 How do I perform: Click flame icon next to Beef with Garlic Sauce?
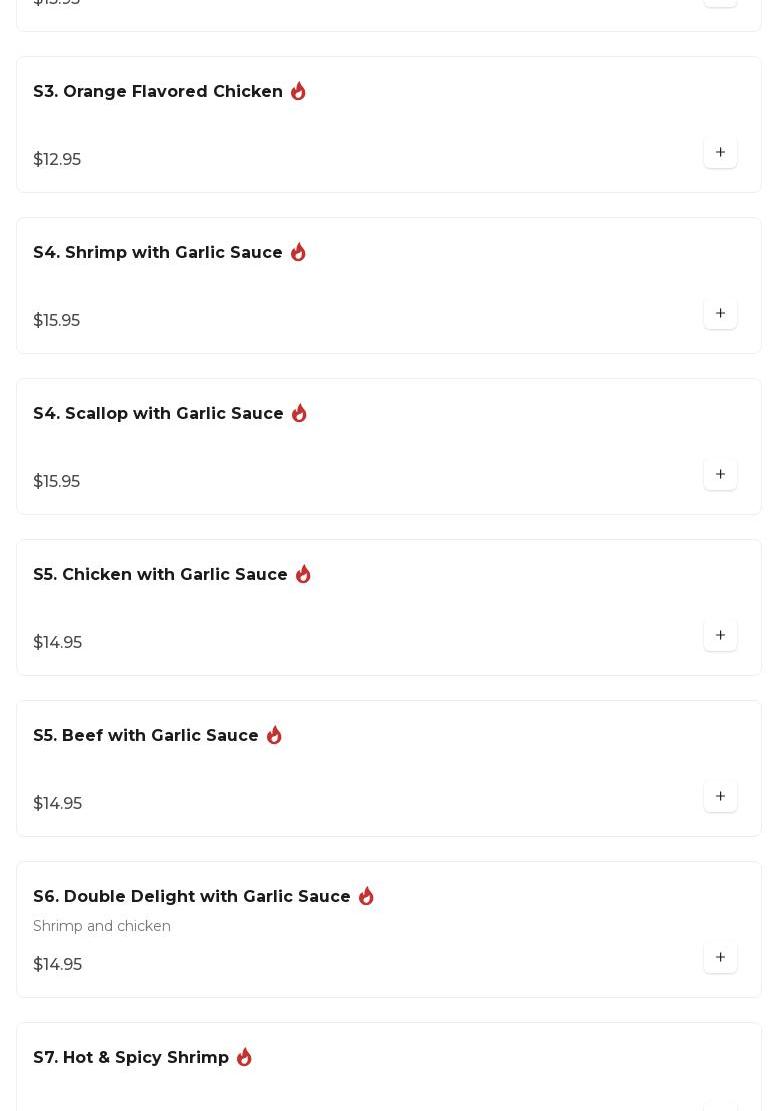(x=274, y=735)
